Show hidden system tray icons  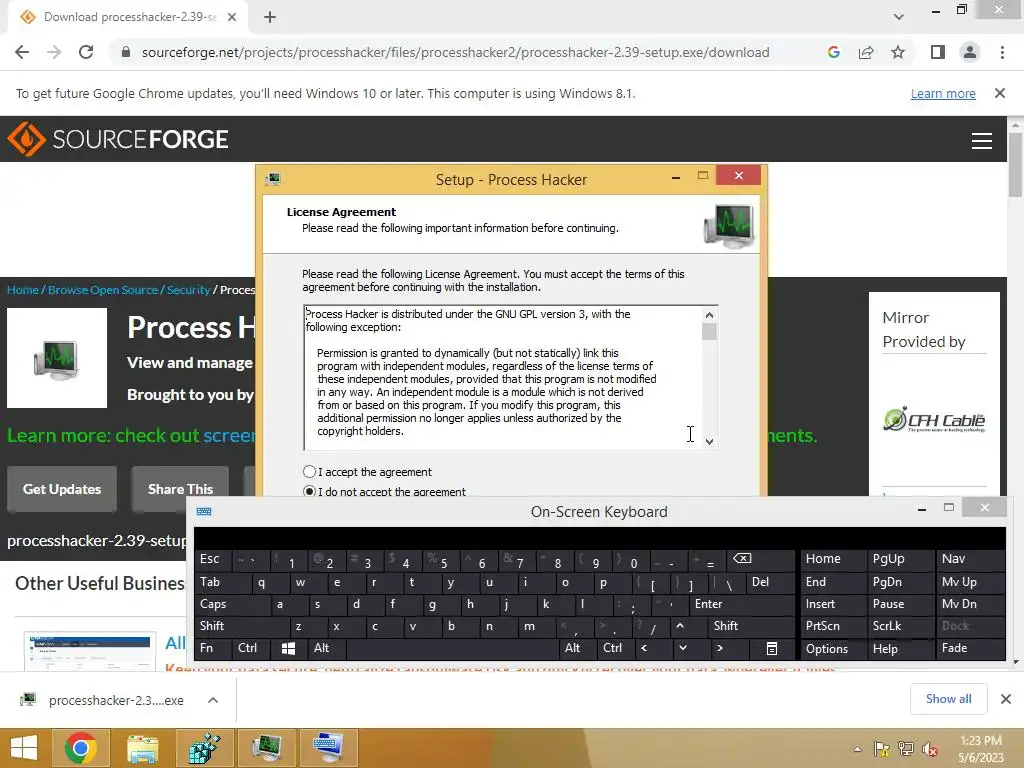coord(857,749)
